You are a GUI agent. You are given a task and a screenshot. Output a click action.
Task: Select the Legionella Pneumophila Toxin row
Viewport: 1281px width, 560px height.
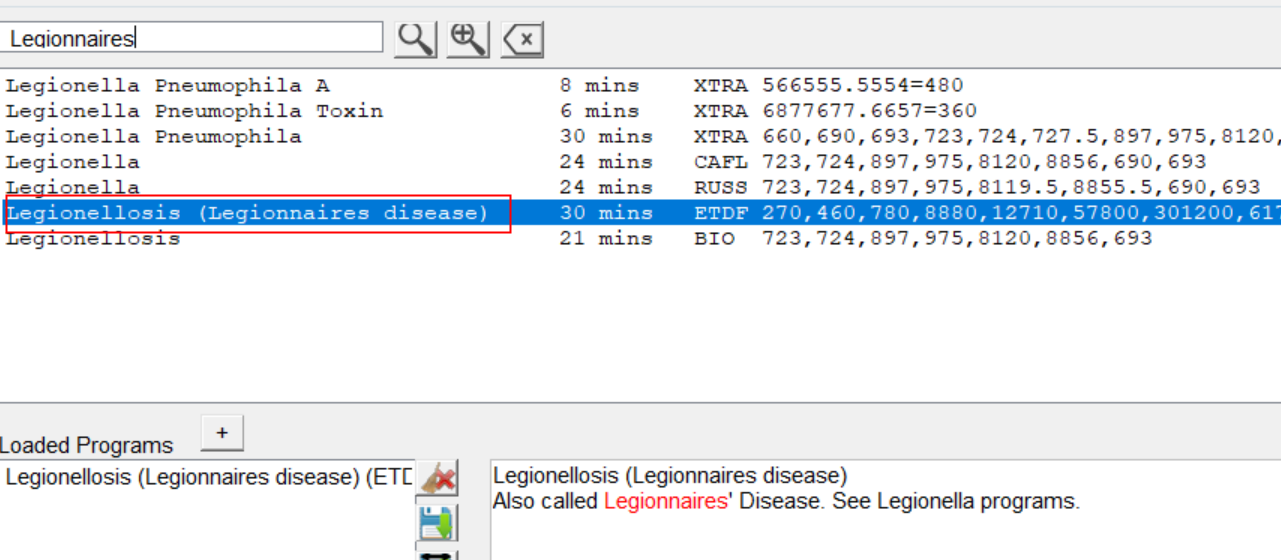[x=194, y=111]
